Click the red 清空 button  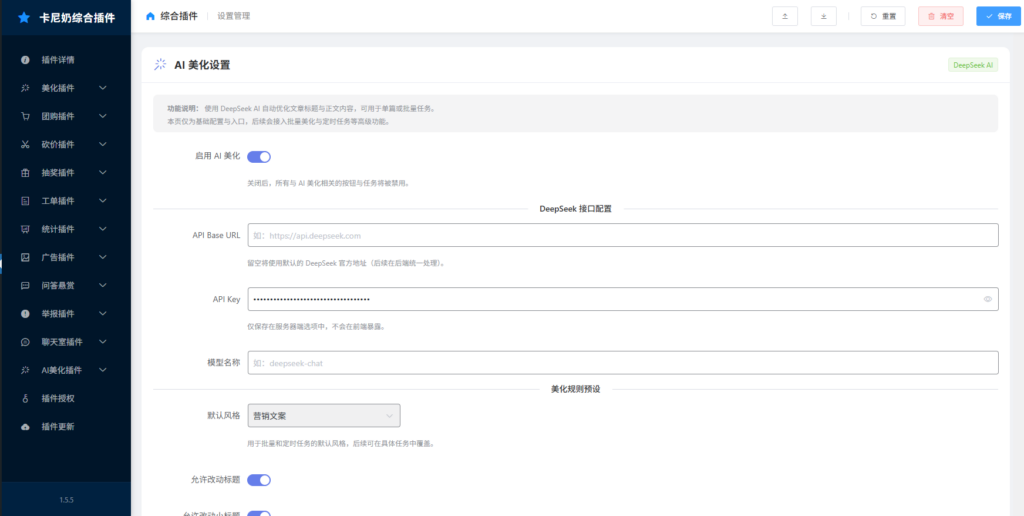coord(940,16)
